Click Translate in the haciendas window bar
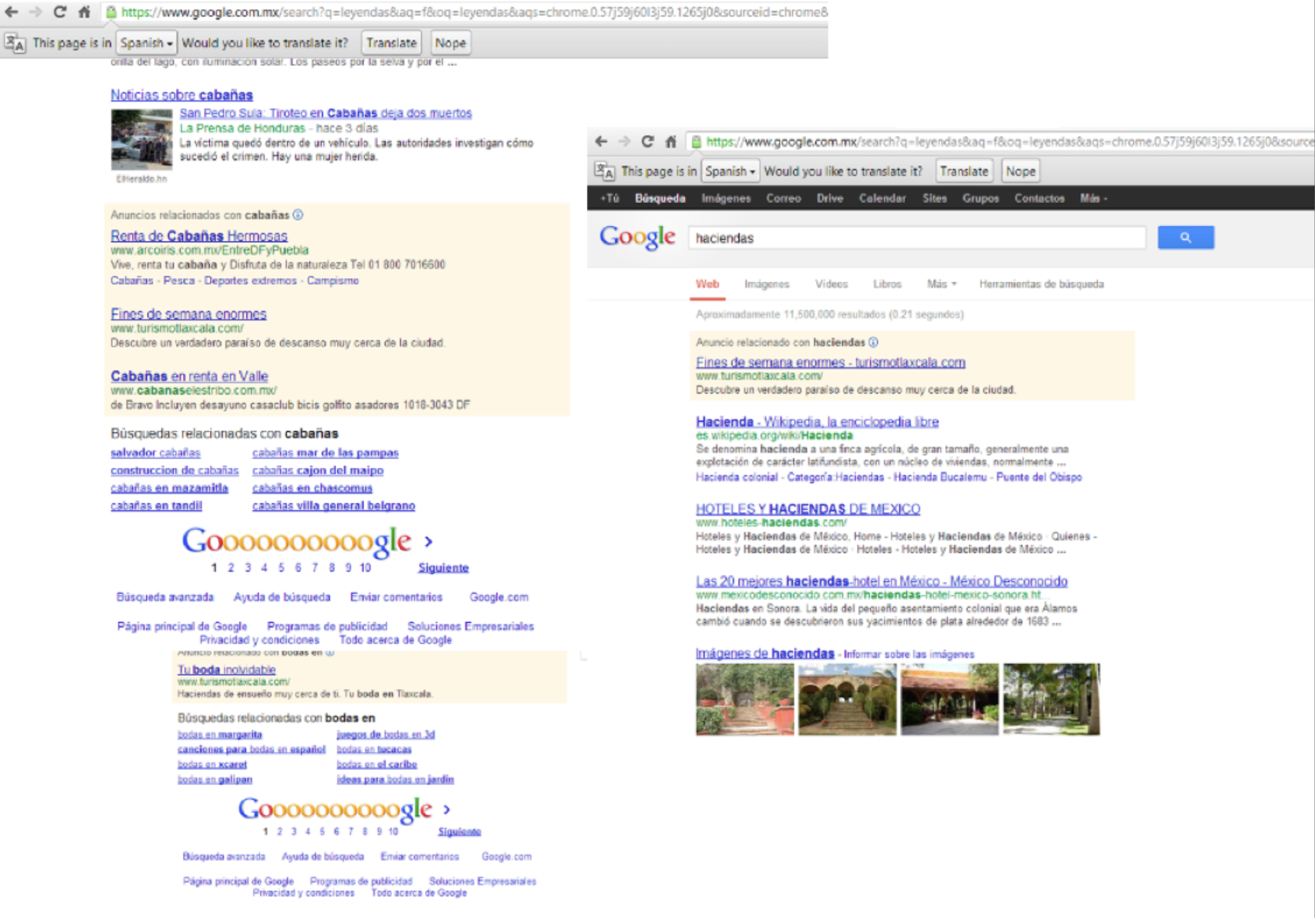This screenshot has width=1315, height=924. point(964,171)
